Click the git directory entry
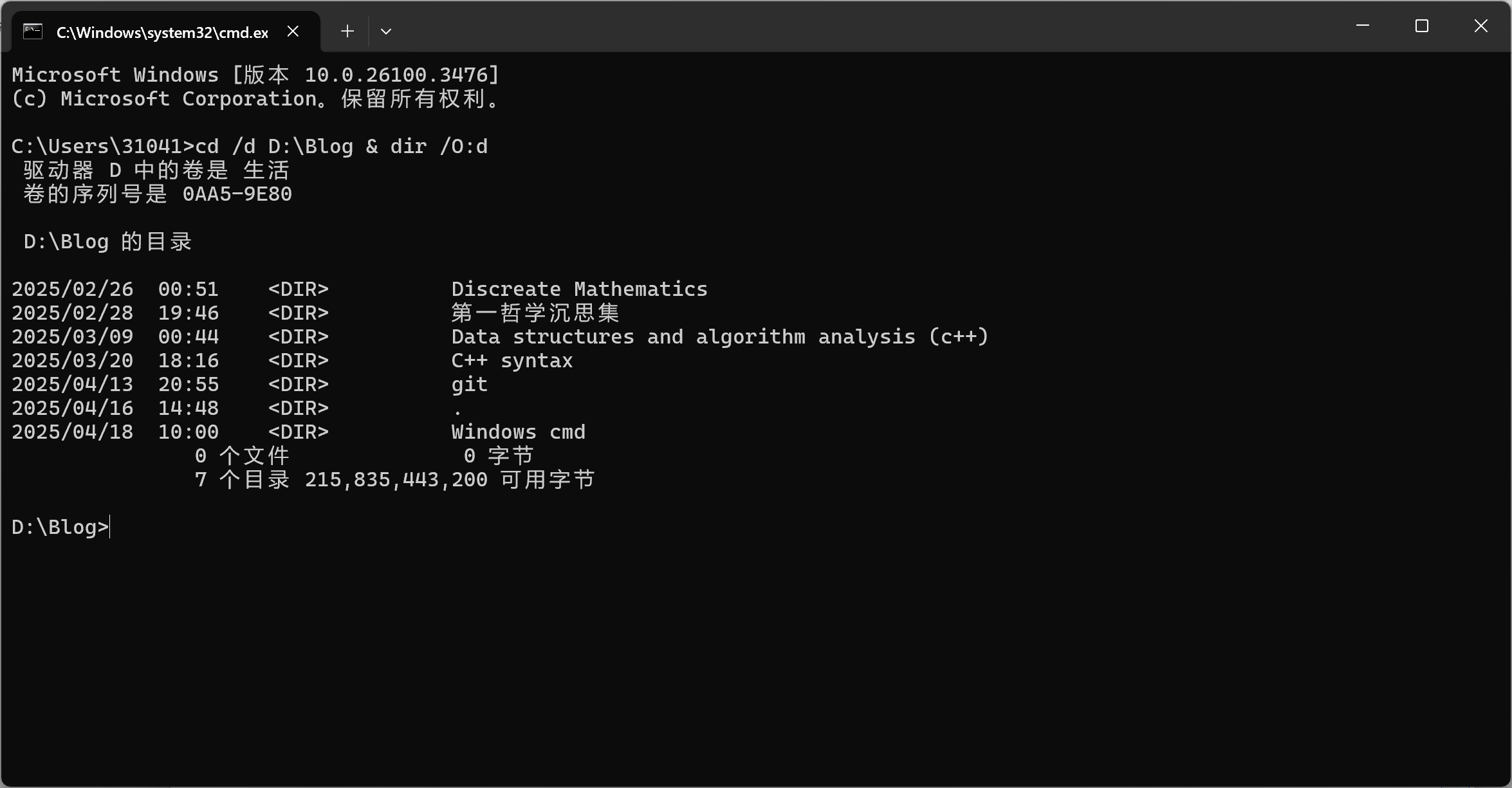 (470, 385)
